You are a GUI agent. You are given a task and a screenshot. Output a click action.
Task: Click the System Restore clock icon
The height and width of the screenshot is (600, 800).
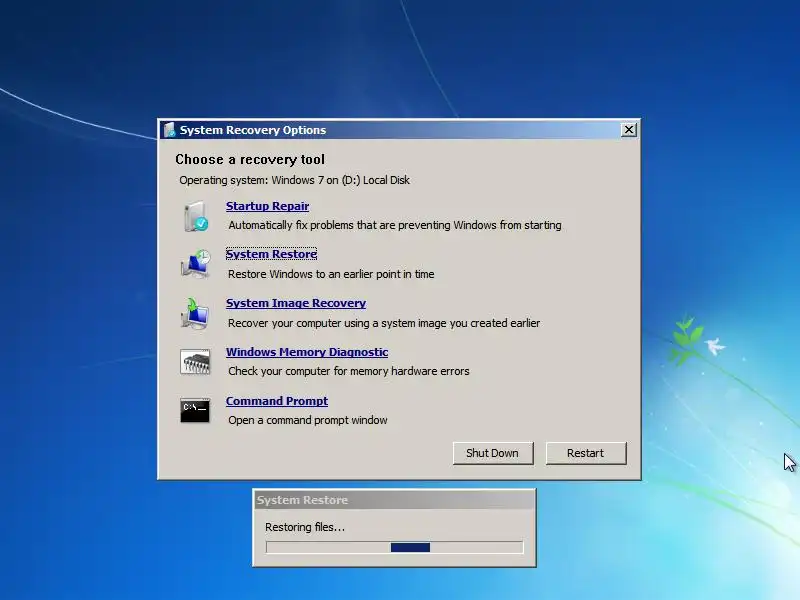pyautogui.click(x=195, y=264)
